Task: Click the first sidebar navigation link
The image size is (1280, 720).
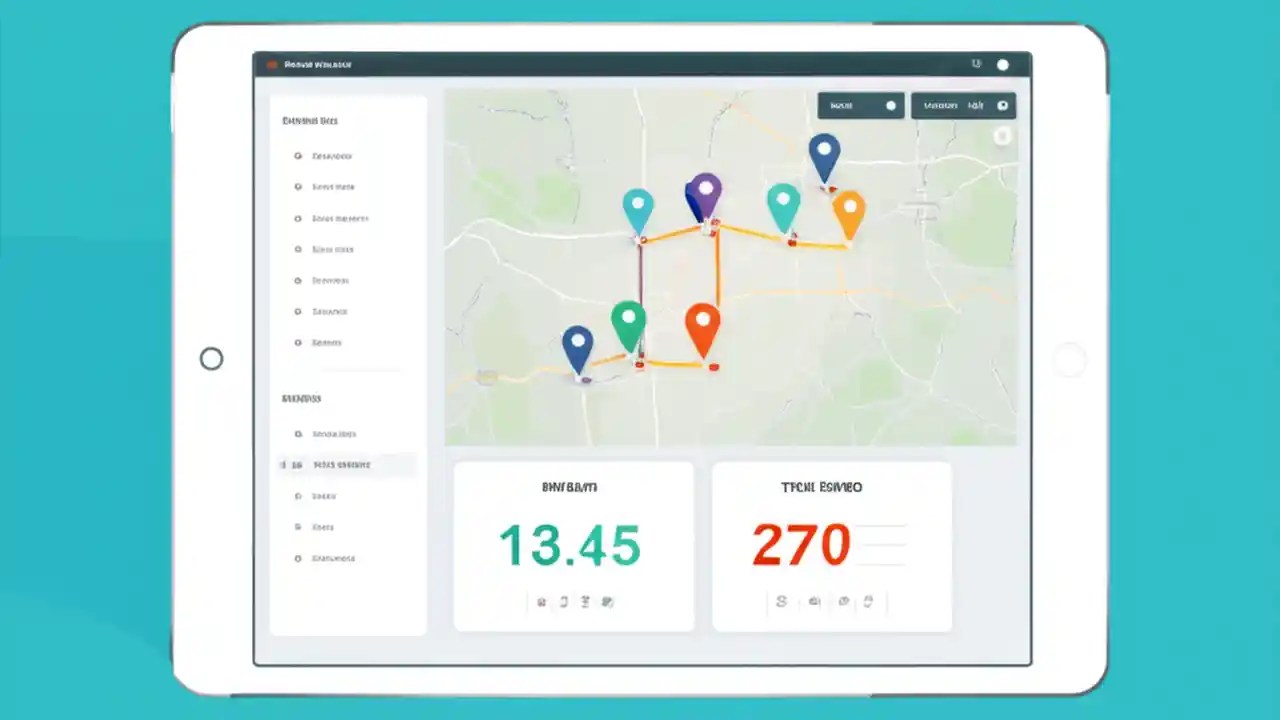Action: pyautogui.click(x=330, y=155)
